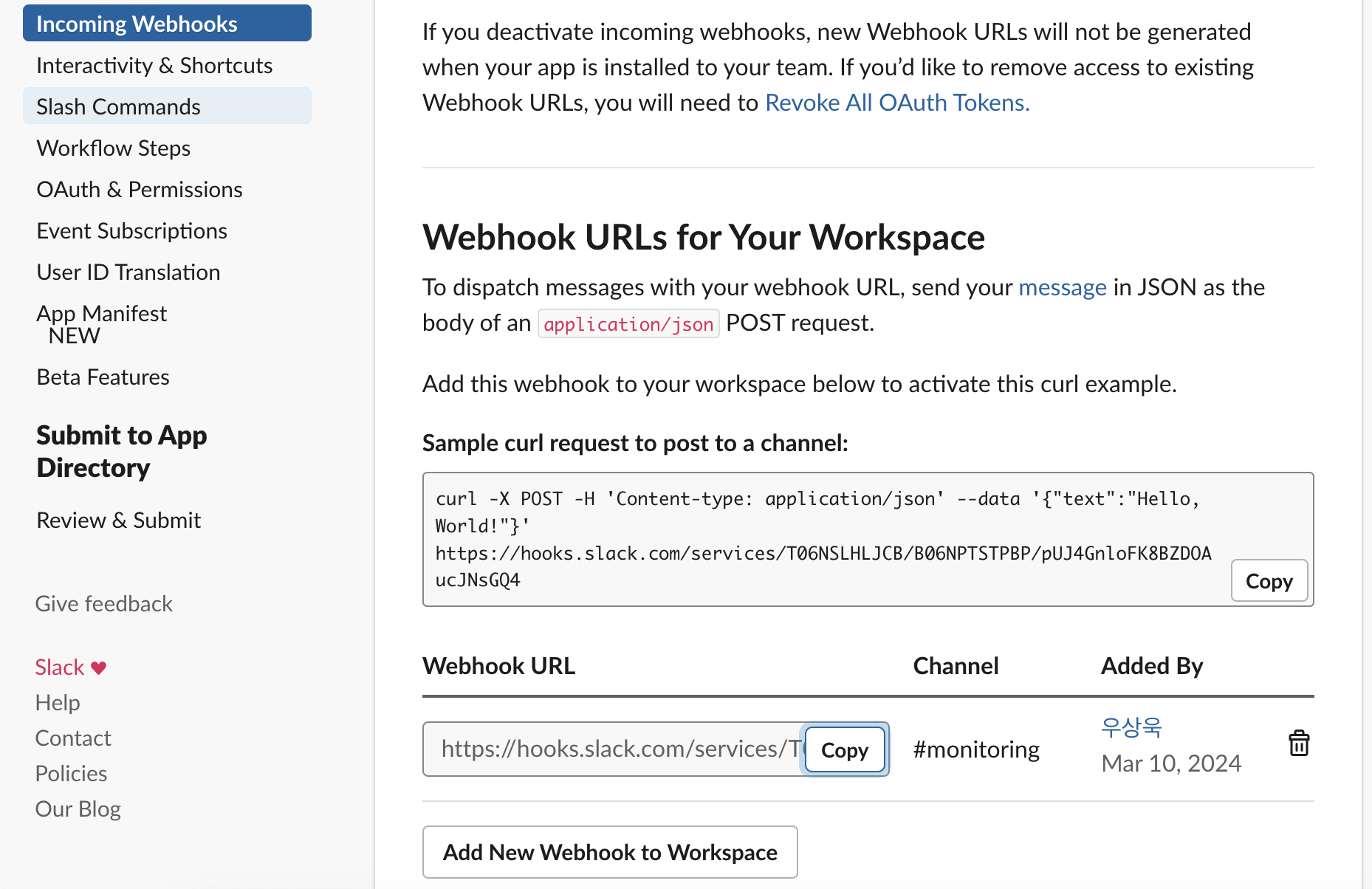Open Event Subscriptions settings

click(x=132, y=230)
